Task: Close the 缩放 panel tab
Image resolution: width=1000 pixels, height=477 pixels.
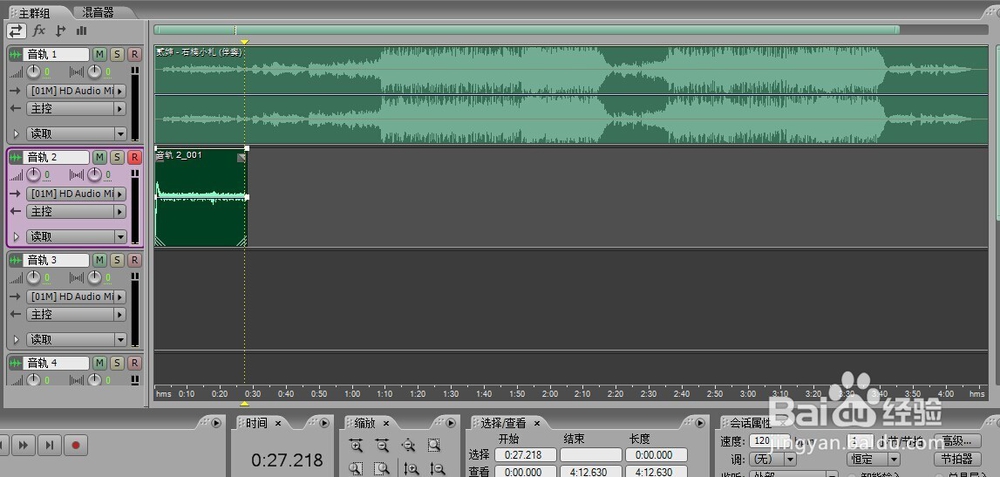Action: [x=386, y=423]
